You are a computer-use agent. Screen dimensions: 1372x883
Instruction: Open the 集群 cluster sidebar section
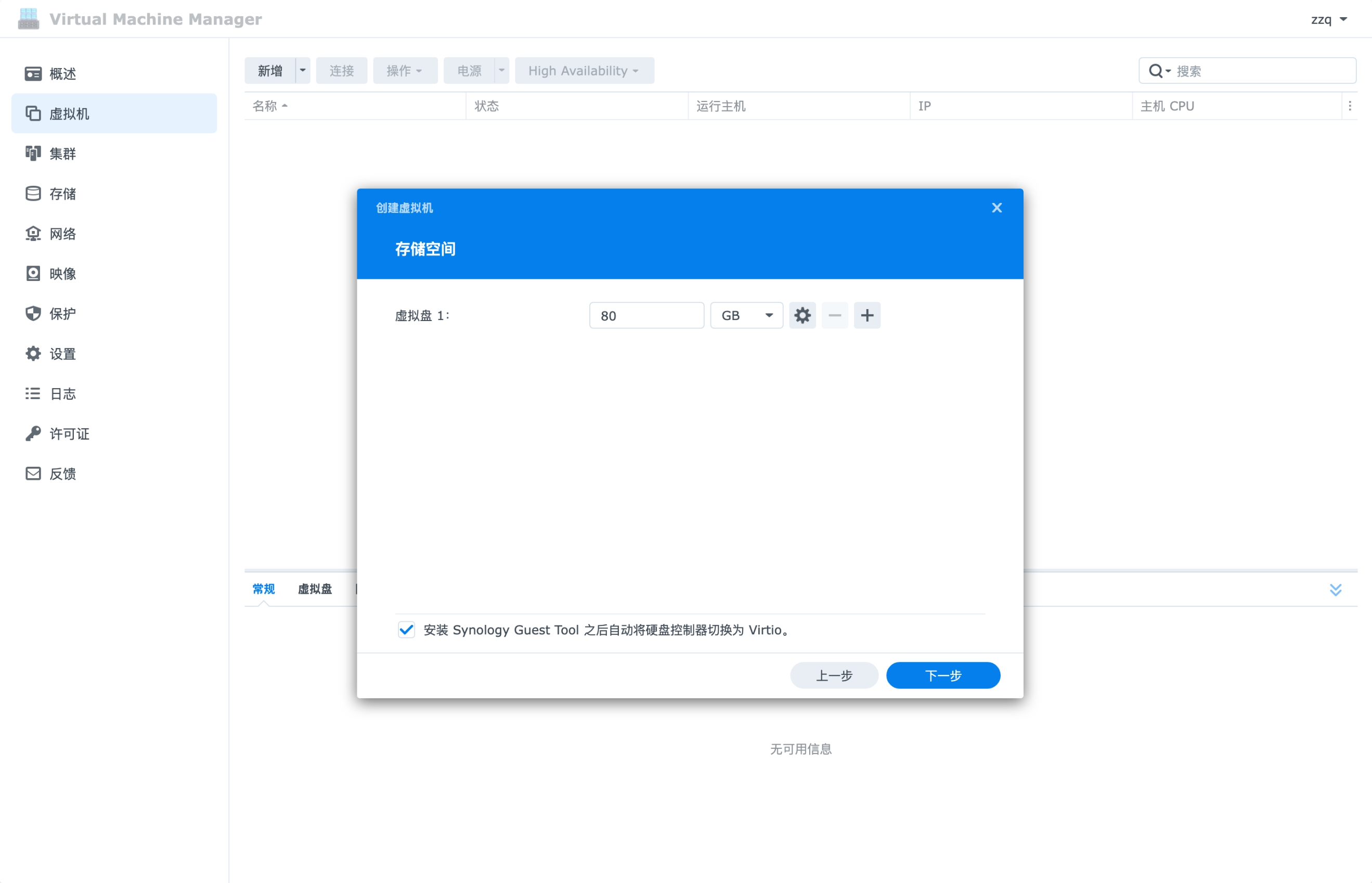click(x=62, y=153)
